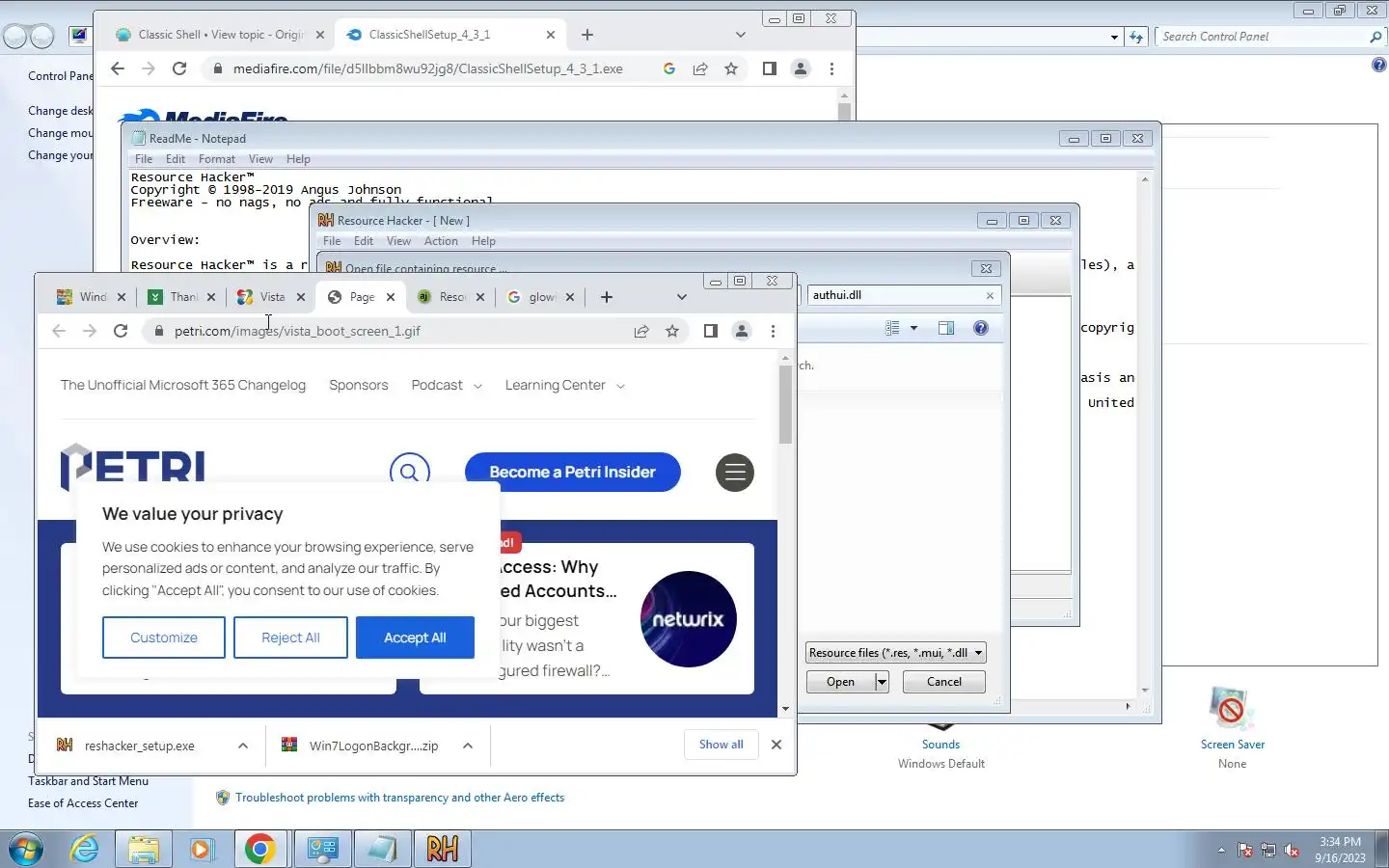
Task: Open help in the Open file dialog
Action: point(981,328)
